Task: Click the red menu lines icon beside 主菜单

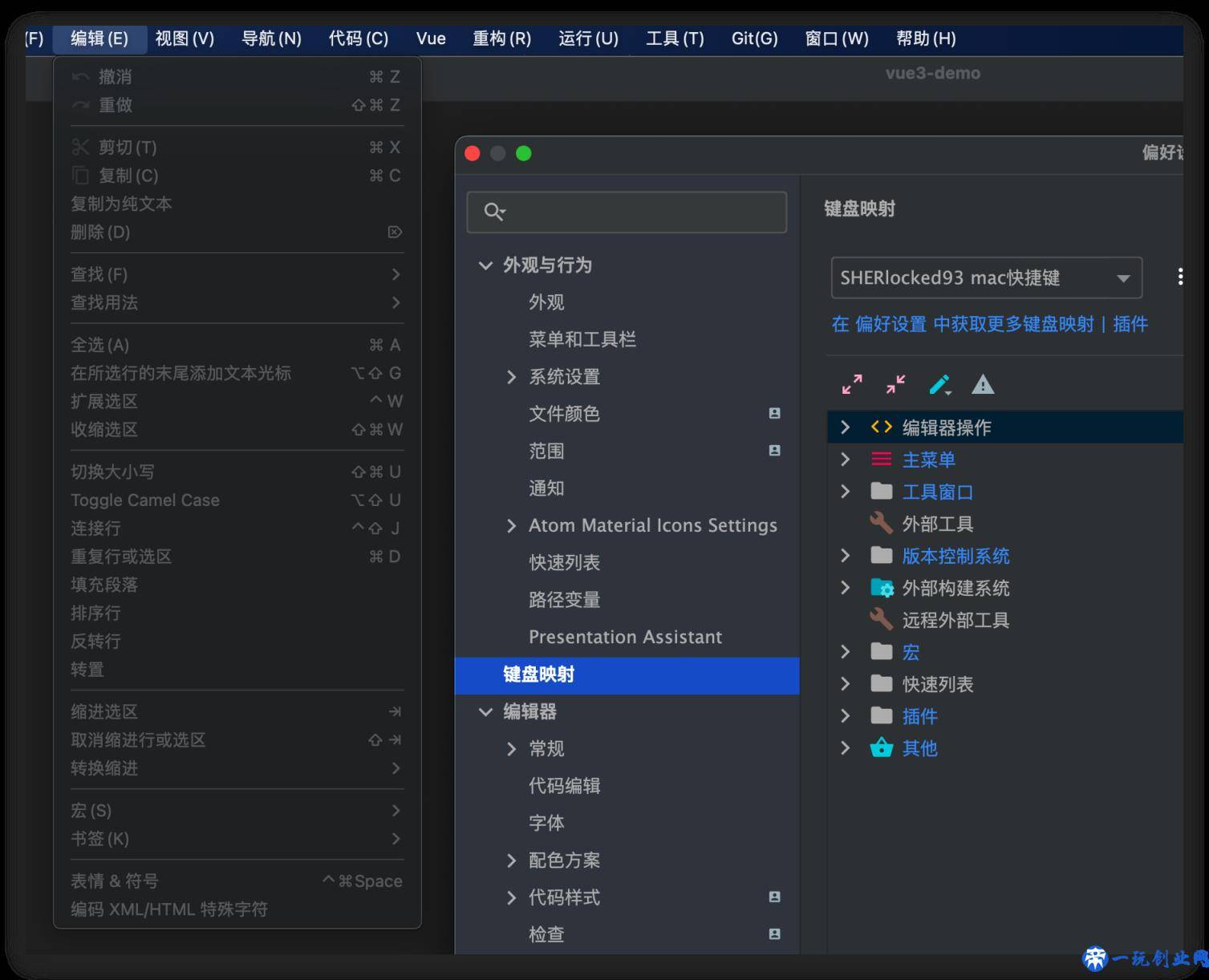Action: click(882, 460)
